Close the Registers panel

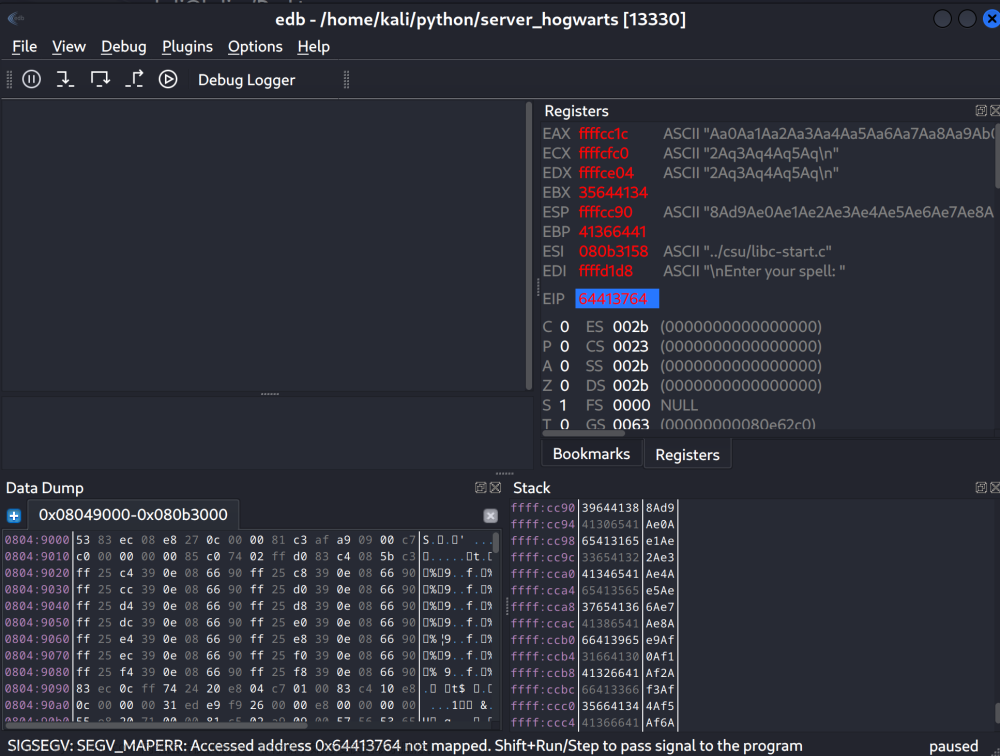coord(994,110)
